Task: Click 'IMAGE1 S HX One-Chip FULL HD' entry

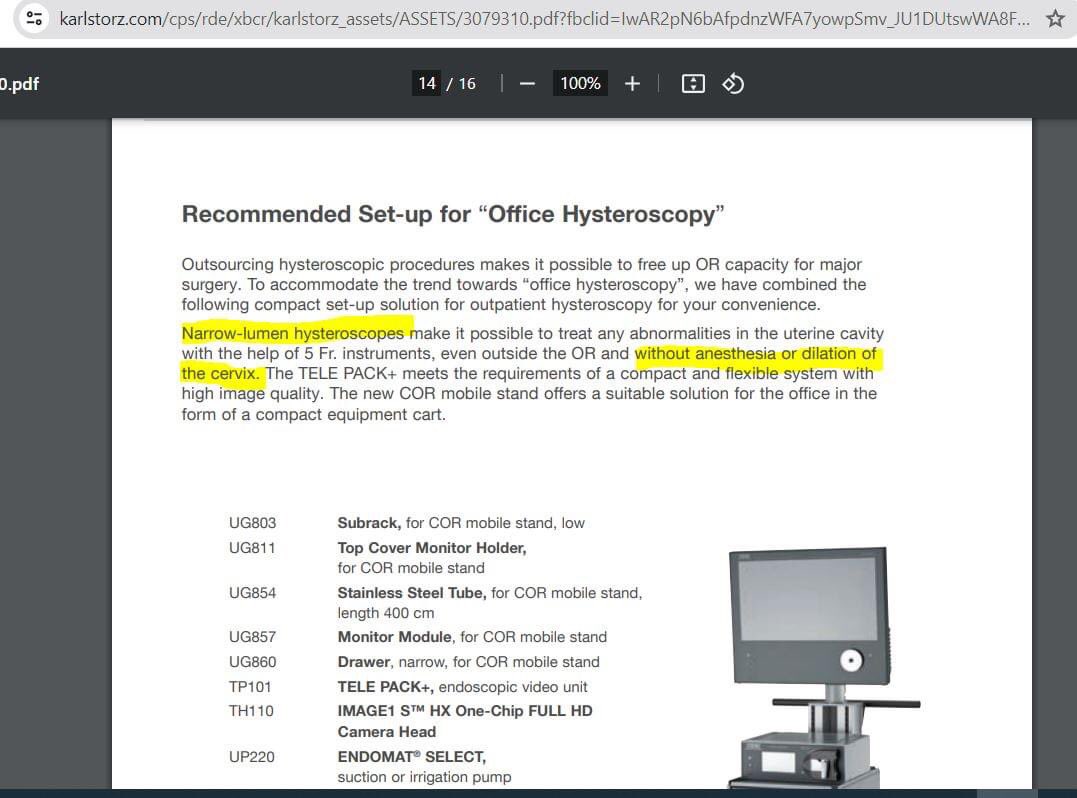Action: [465, 711]
